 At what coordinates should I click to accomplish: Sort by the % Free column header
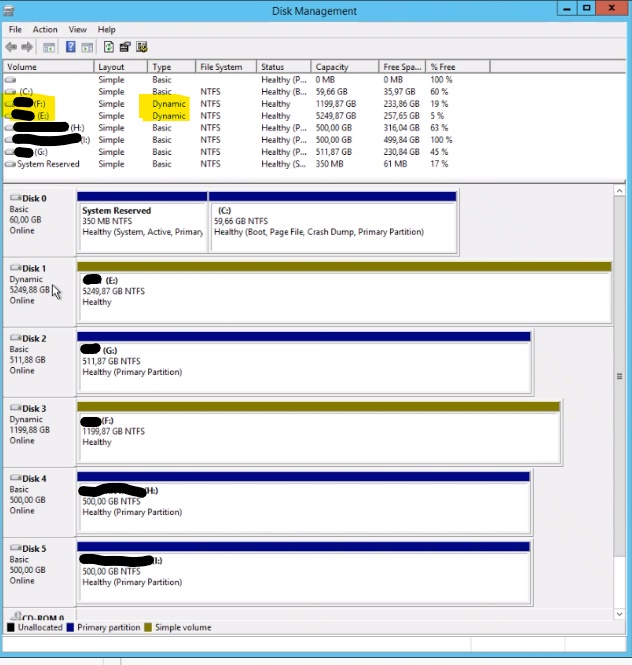(458, 67)
